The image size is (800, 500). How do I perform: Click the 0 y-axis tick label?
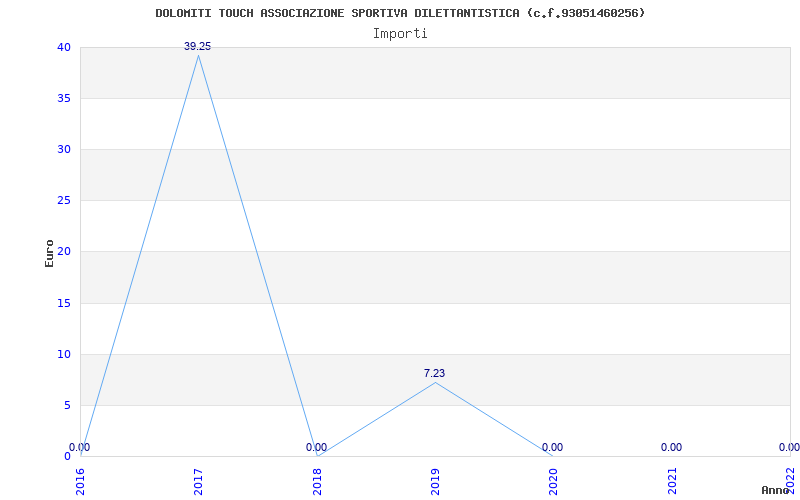(67, 456)
